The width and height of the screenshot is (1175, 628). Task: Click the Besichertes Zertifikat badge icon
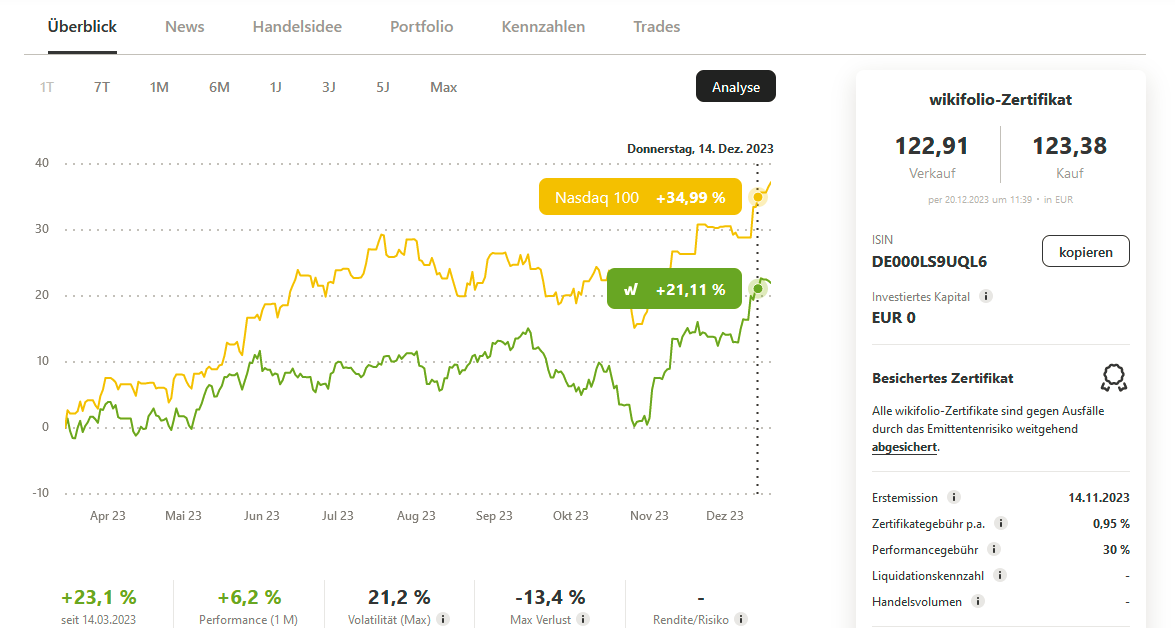click(x=1113, y=377)
